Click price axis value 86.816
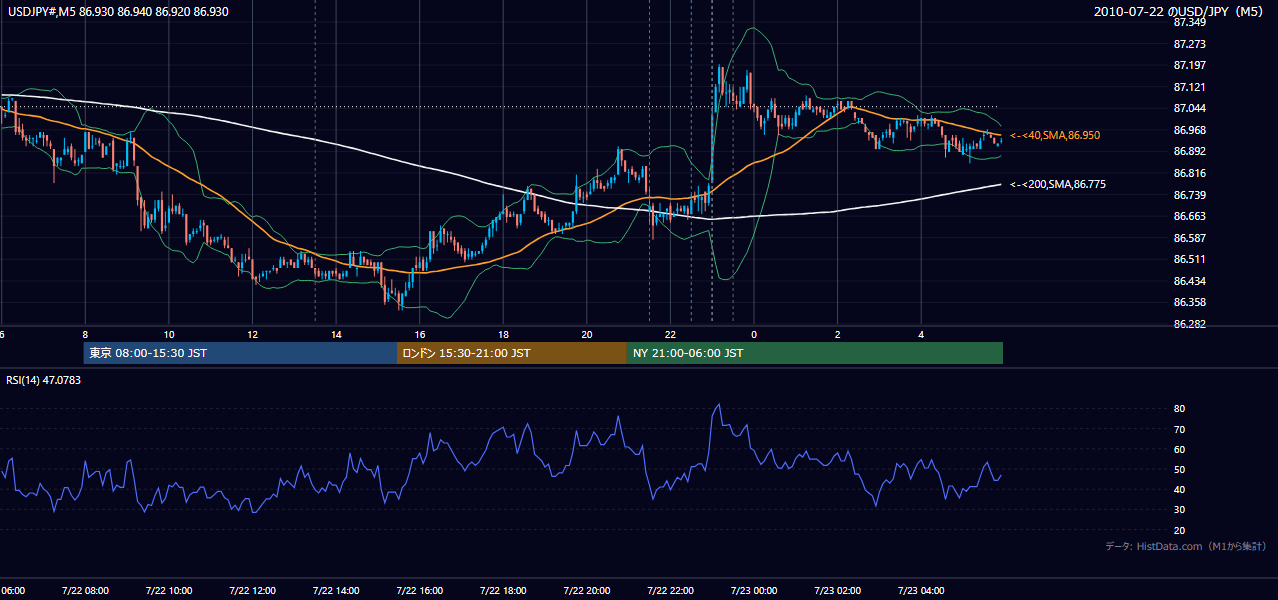This screenshot has width=1278, height=600. coord(1190,173)
